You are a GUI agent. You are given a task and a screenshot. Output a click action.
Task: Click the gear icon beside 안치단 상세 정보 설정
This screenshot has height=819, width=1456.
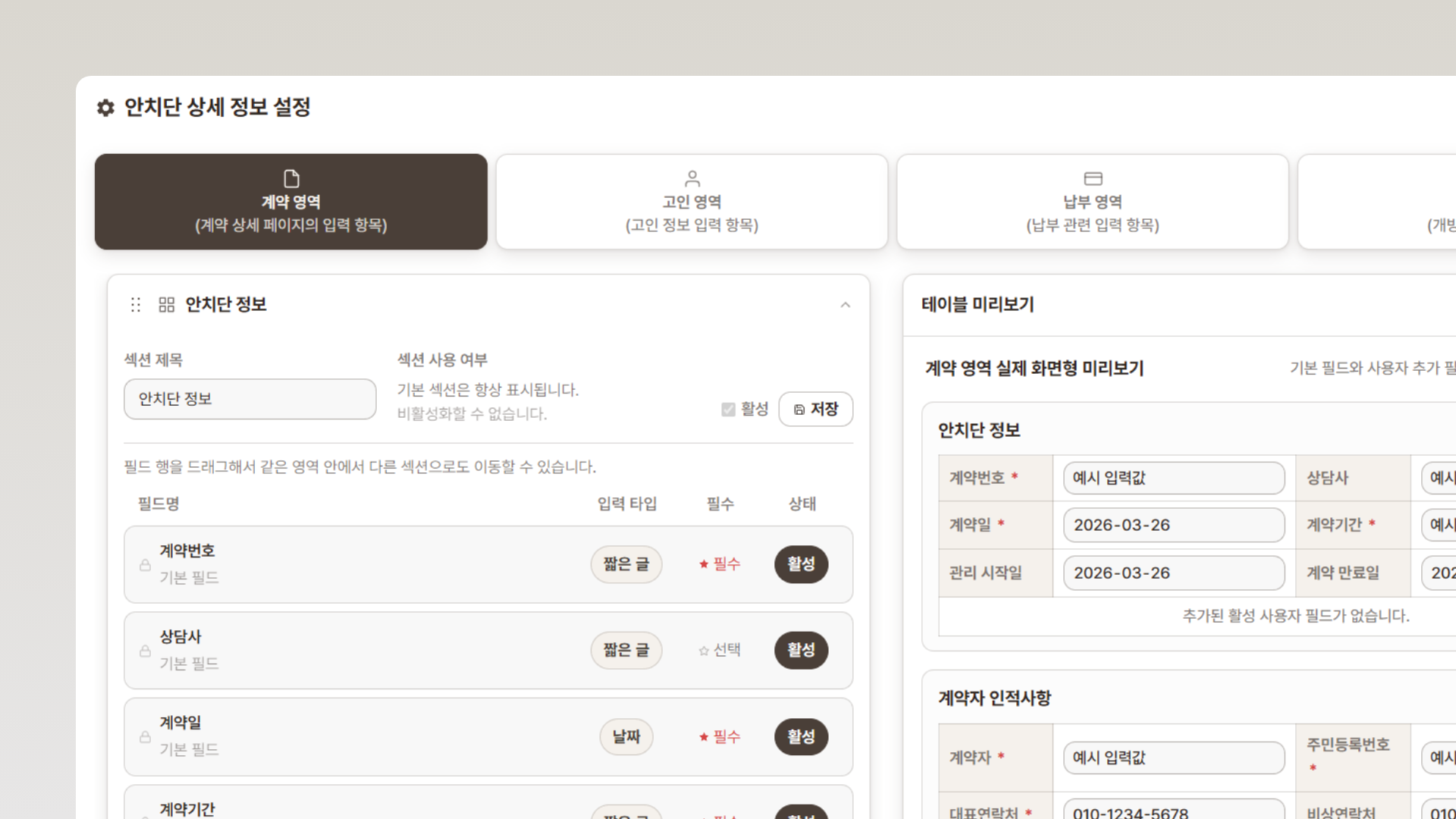pos(105,108)
